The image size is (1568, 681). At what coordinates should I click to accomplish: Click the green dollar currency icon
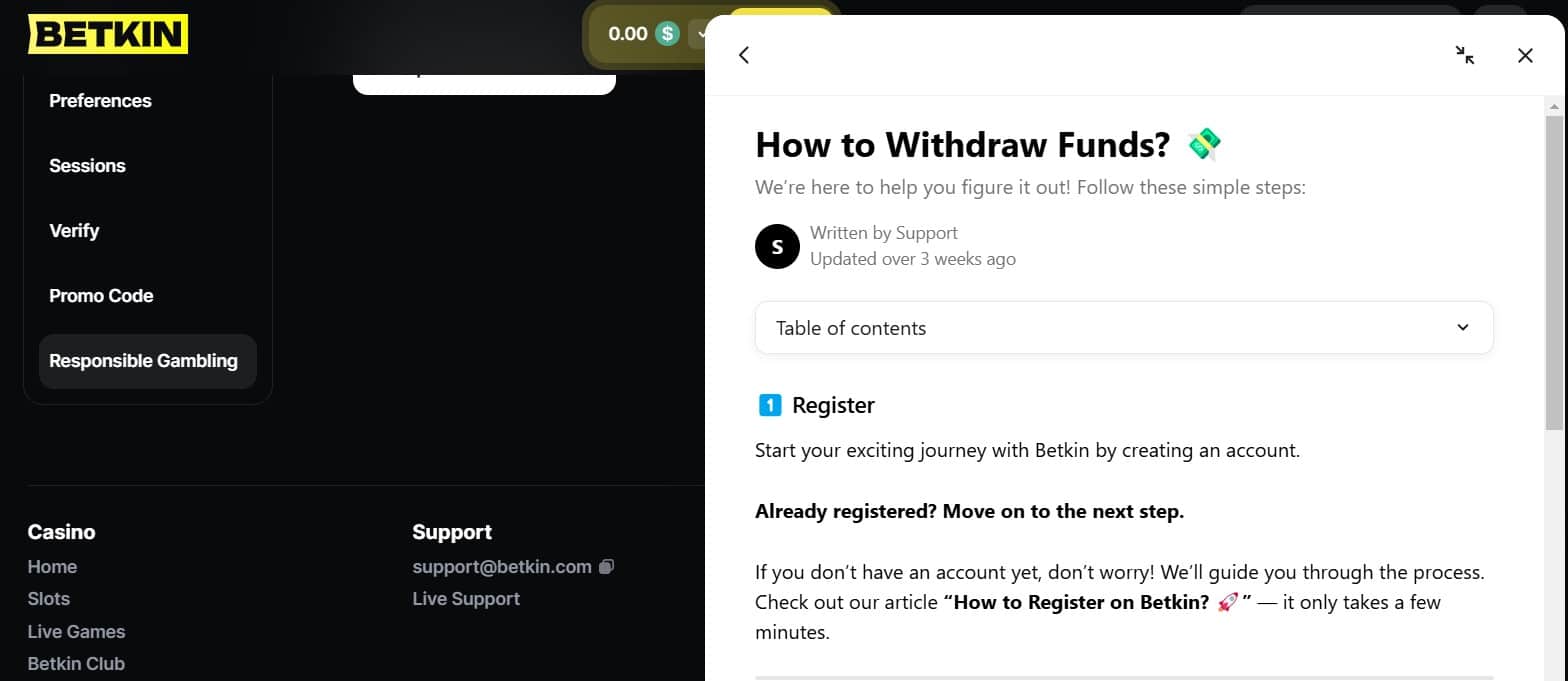667,34
